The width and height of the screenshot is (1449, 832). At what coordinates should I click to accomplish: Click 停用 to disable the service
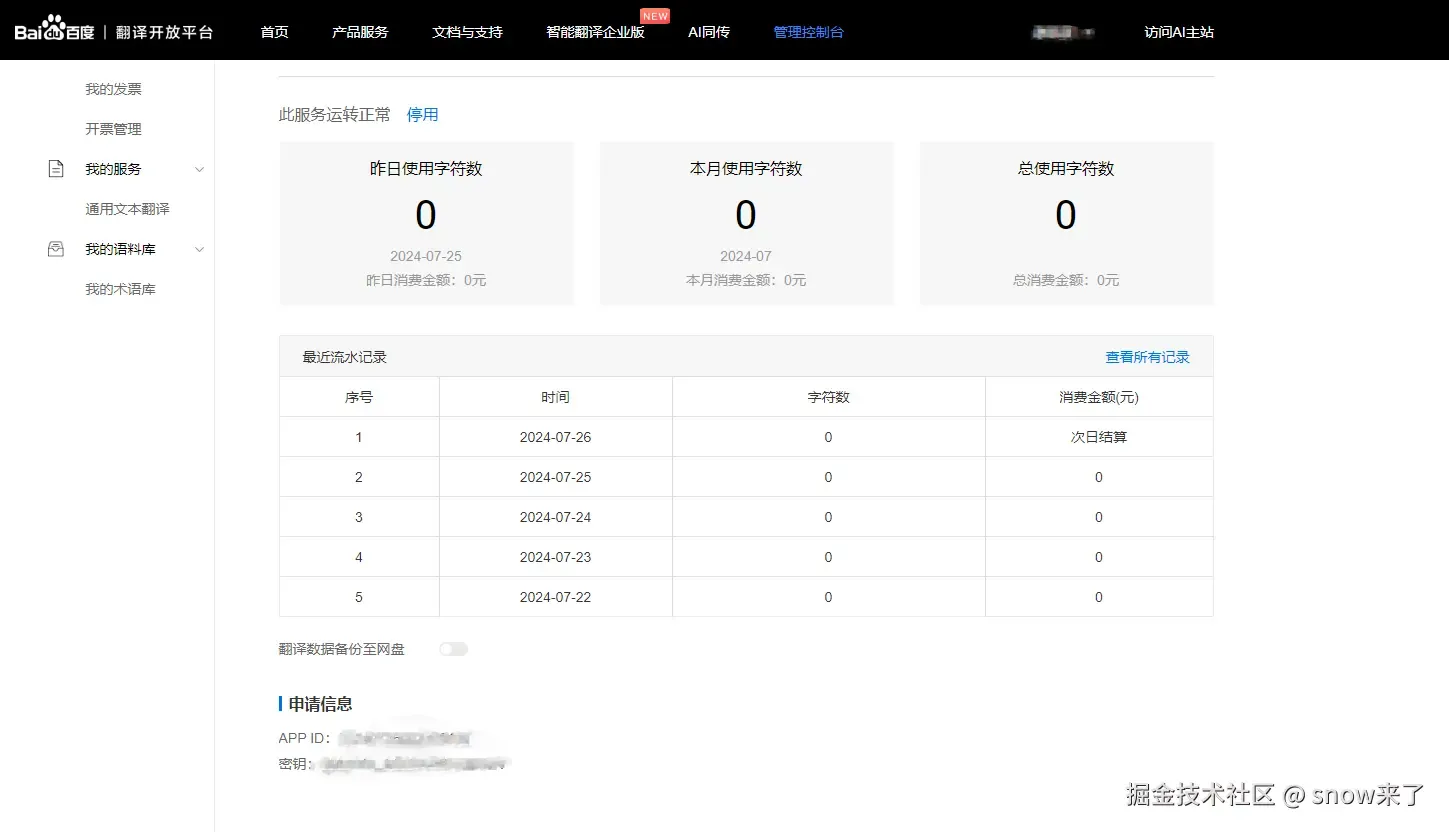click(x=422, y=115)
